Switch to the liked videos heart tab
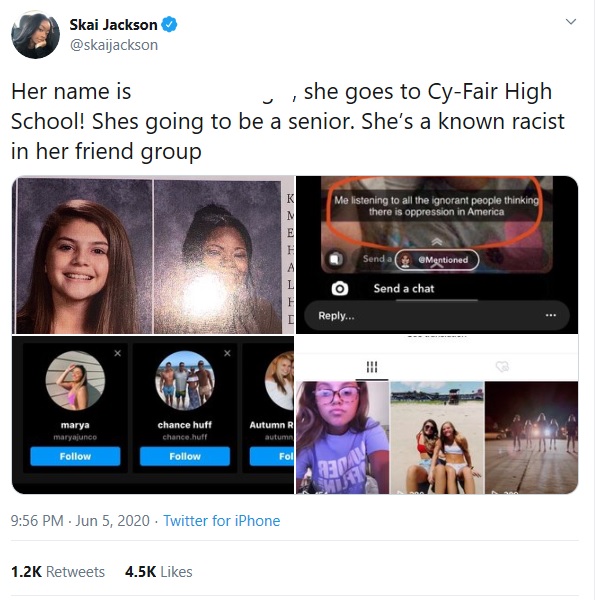The height and width of the screenshot is (600, 602). [502, 367]
